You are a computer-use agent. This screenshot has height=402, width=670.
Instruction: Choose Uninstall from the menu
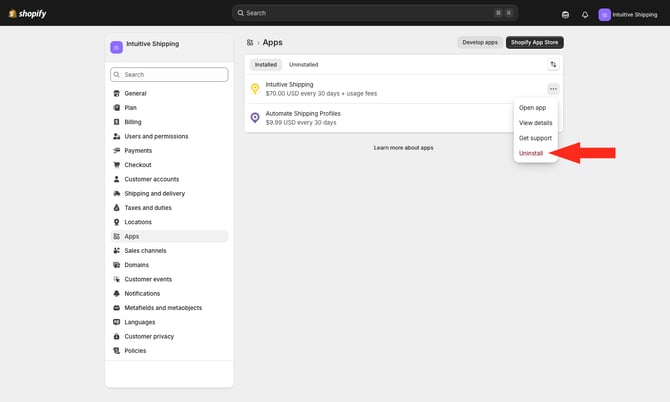coord(531,153)
